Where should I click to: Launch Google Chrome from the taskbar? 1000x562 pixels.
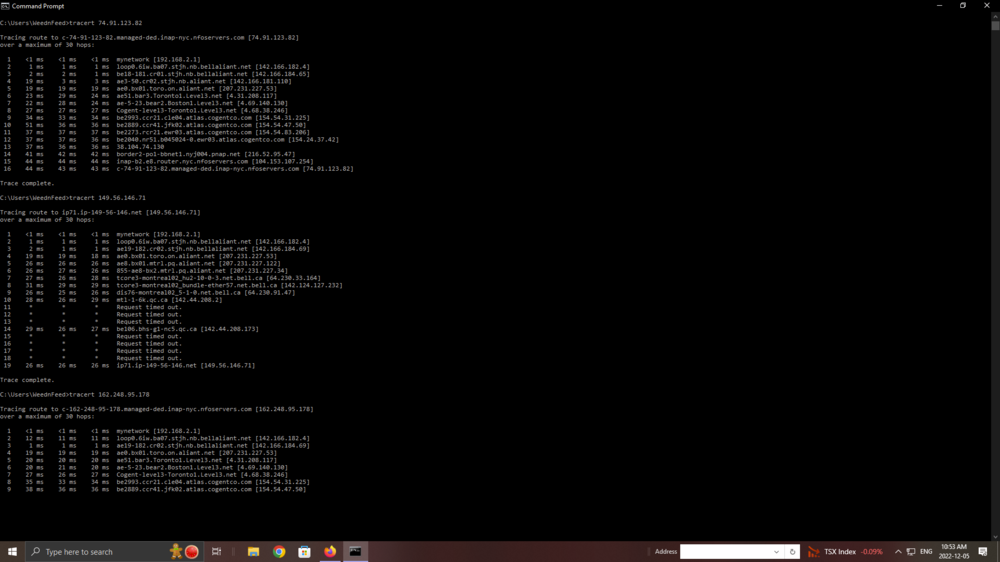pos(279,552)
